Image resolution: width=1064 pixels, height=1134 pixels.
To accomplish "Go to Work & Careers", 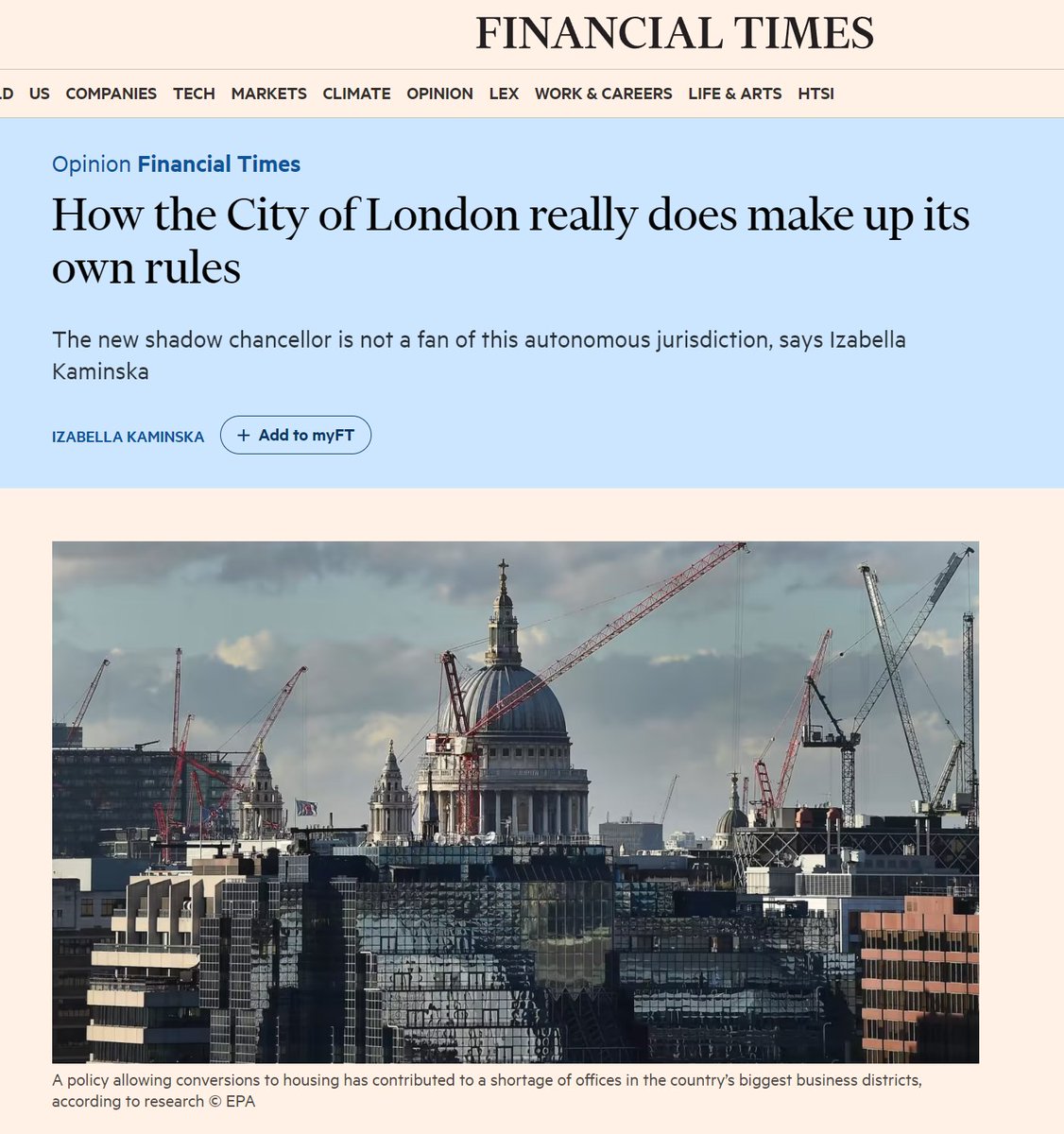I will pos(604,94).
